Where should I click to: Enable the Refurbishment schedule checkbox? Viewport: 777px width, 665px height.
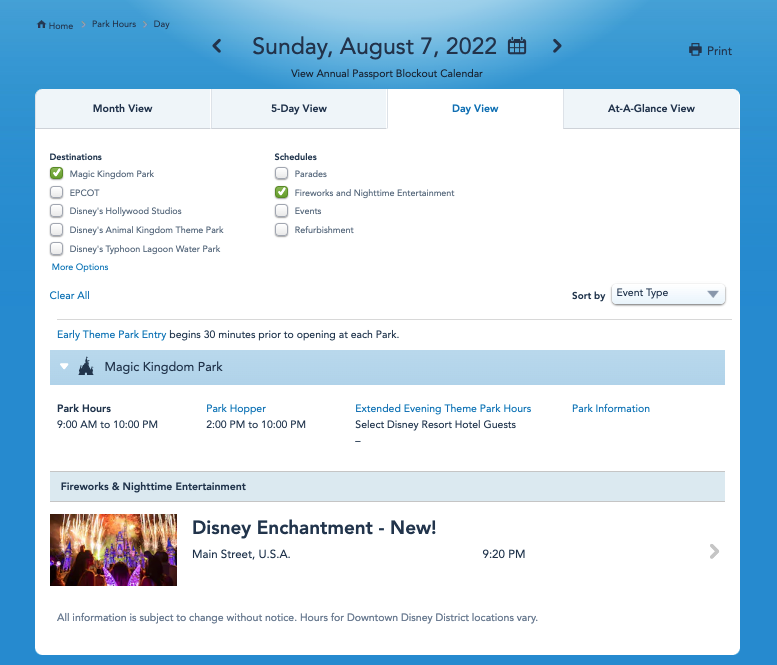[281, 229]
